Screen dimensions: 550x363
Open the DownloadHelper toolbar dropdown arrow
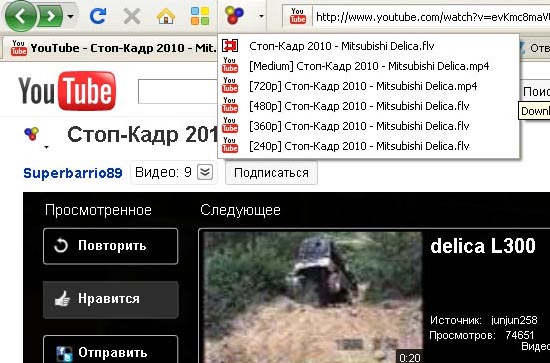(261, 16)
